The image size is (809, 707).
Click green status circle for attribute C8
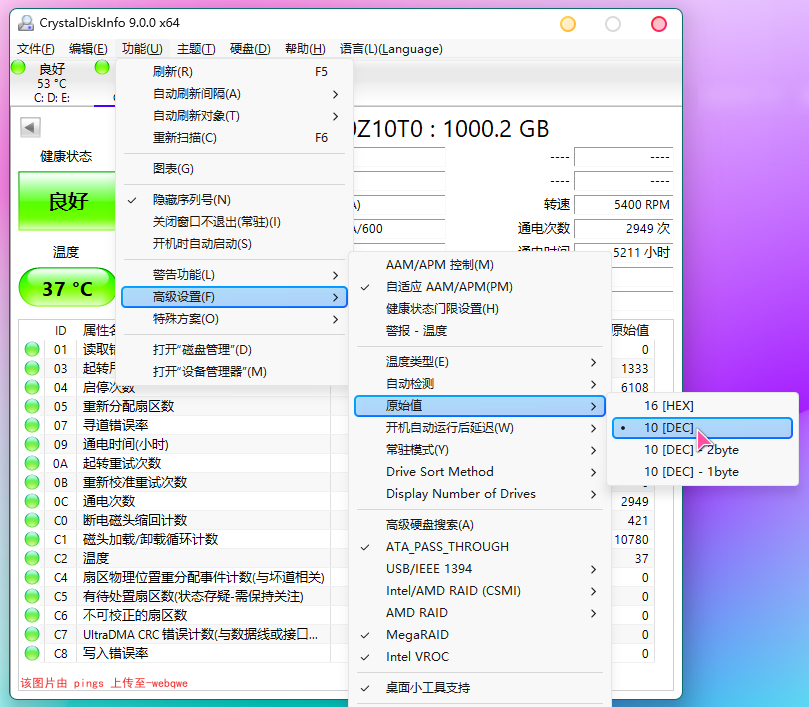[32, 653]
